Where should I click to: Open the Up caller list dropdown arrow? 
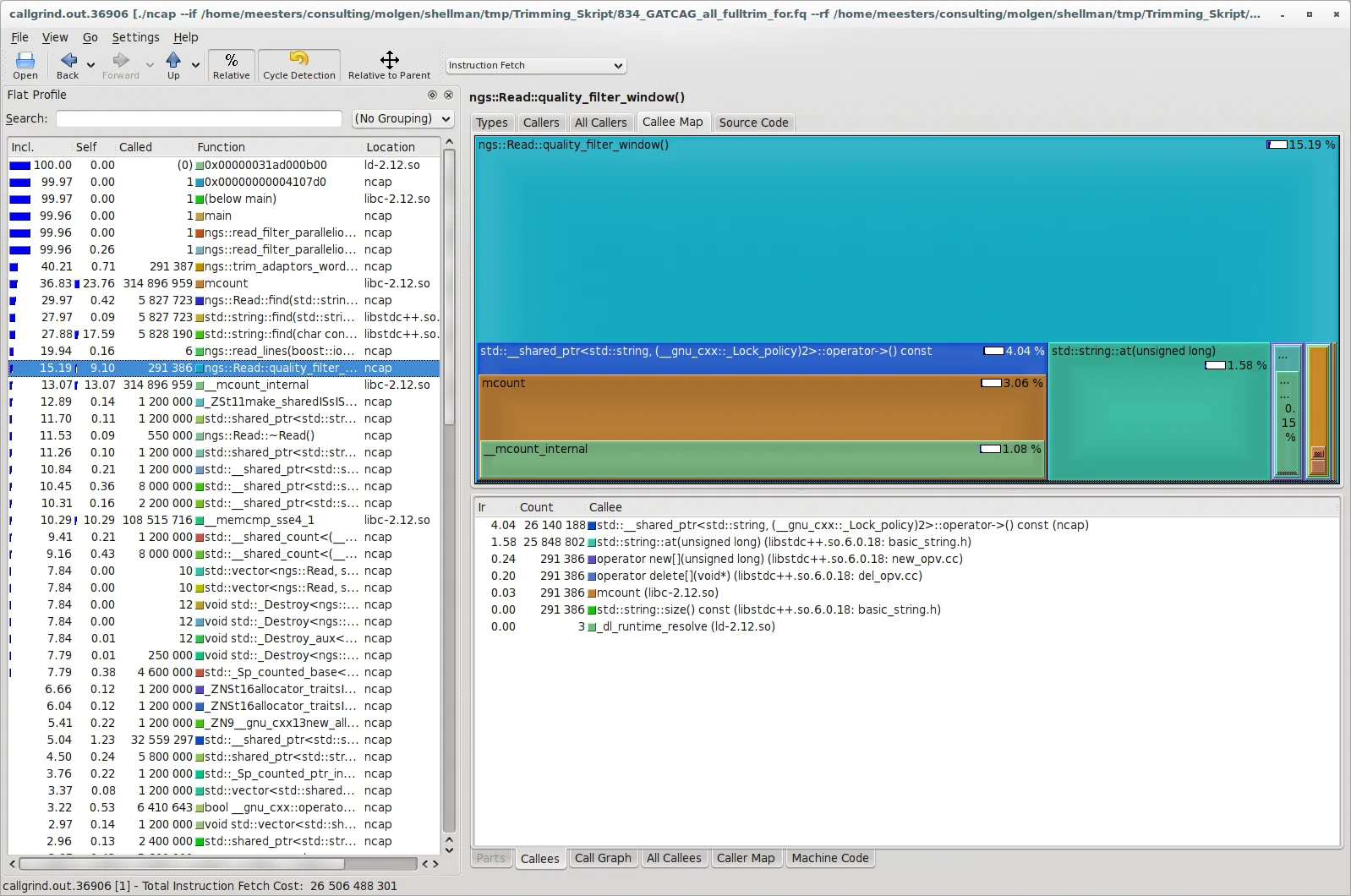coord(195,65)
